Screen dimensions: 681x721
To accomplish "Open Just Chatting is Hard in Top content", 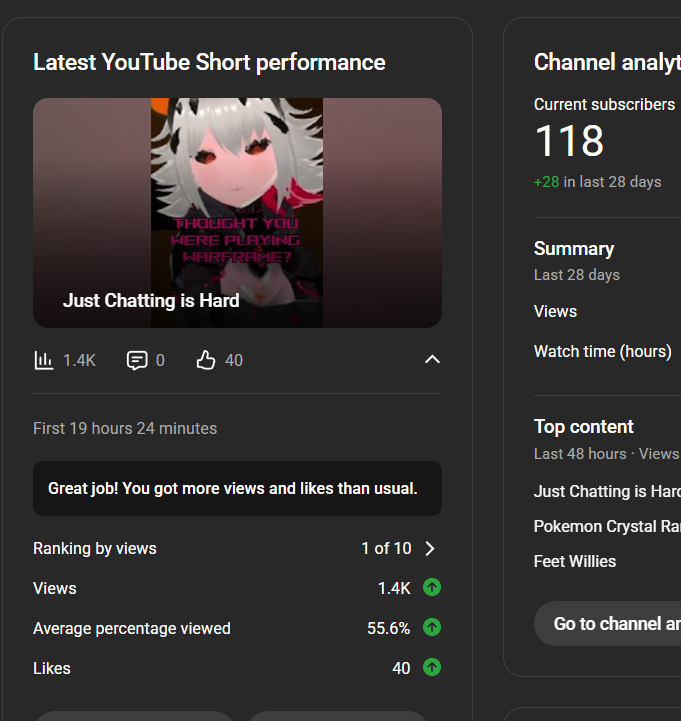I will pyautogui.click(x=607, y=491).
